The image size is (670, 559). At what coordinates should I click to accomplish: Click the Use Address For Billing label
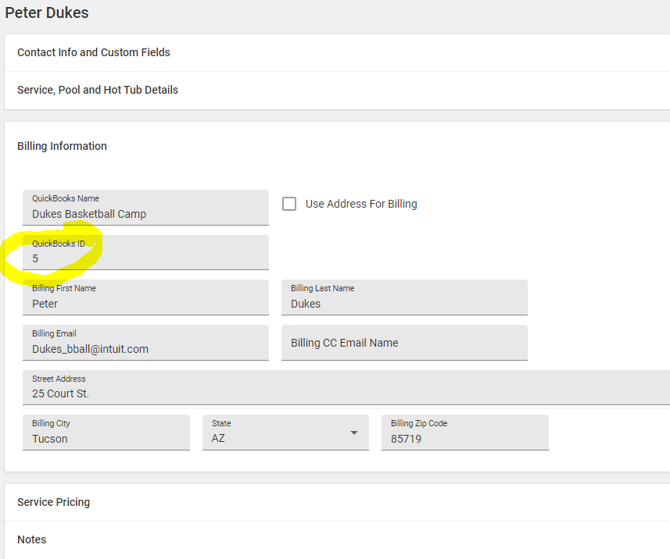361,204
